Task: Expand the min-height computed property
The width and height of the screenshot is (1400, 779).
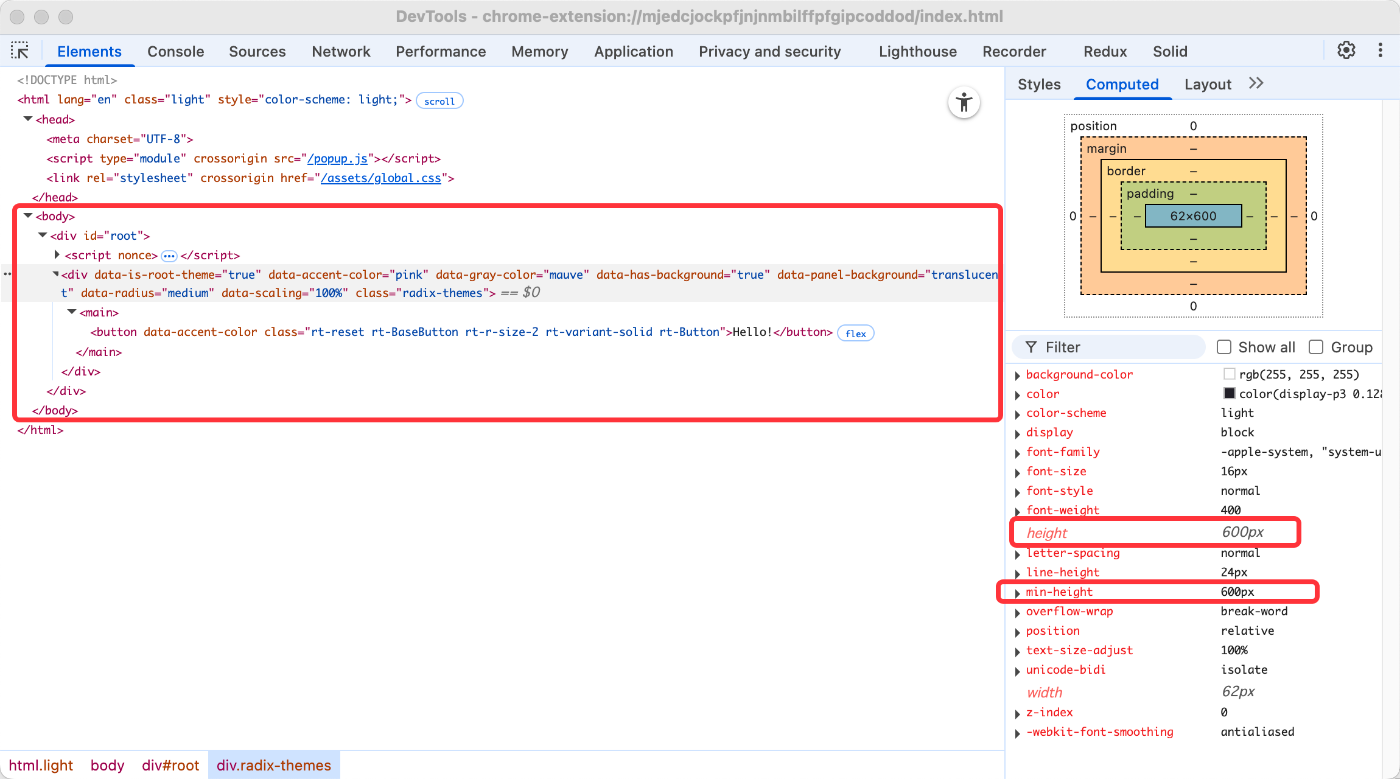Action: point(1017,593)
